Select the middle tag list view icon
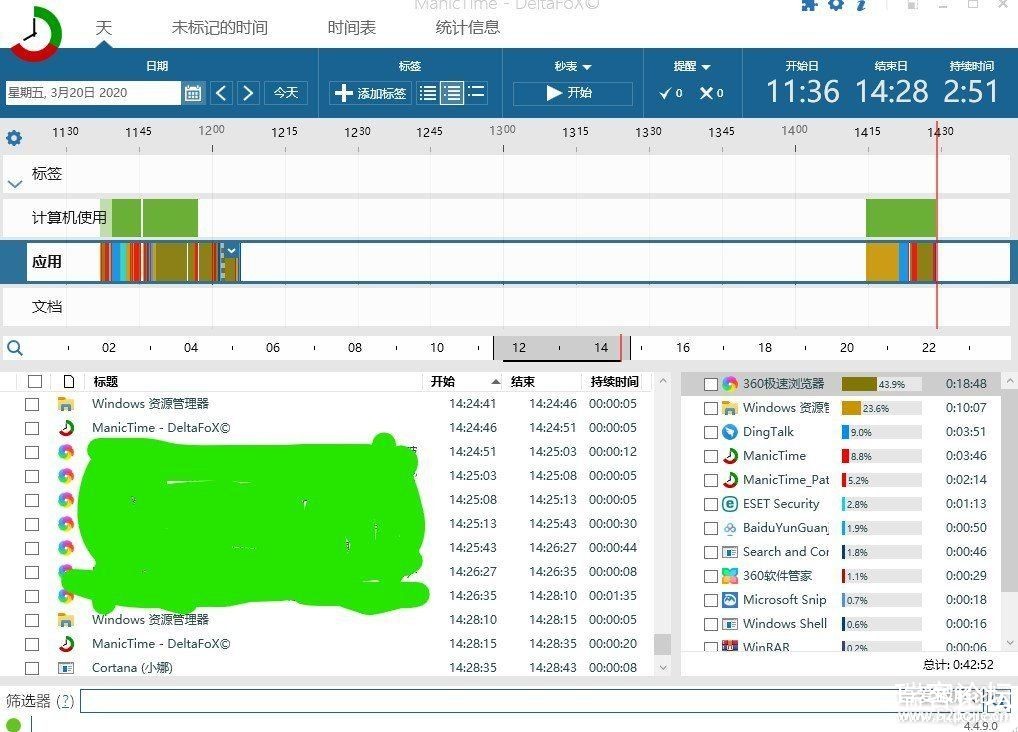 [452, 93]
